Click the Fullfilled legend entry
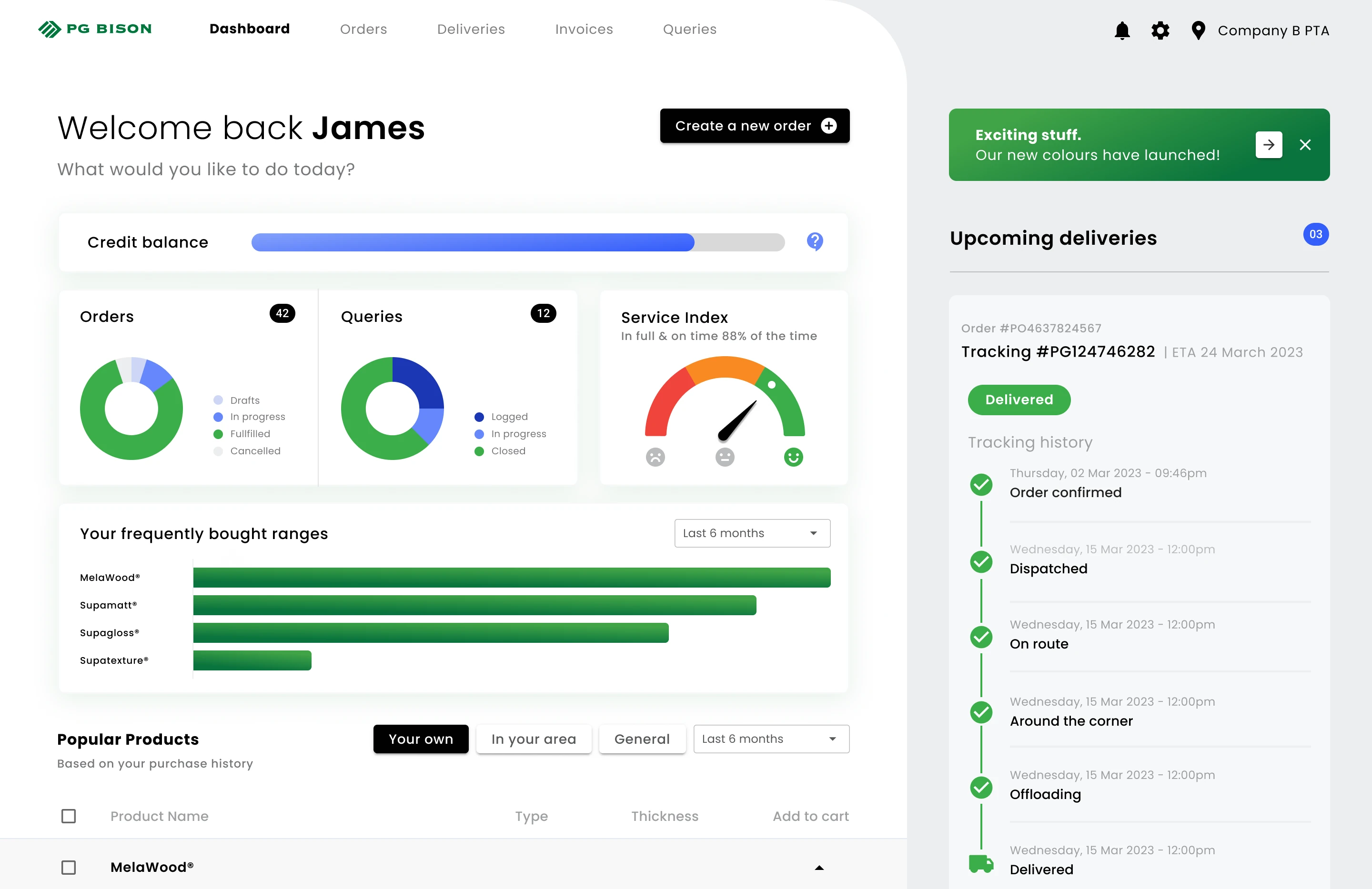Image resolution: width=1372 pixels, height=889 pixels. [242, 434]
